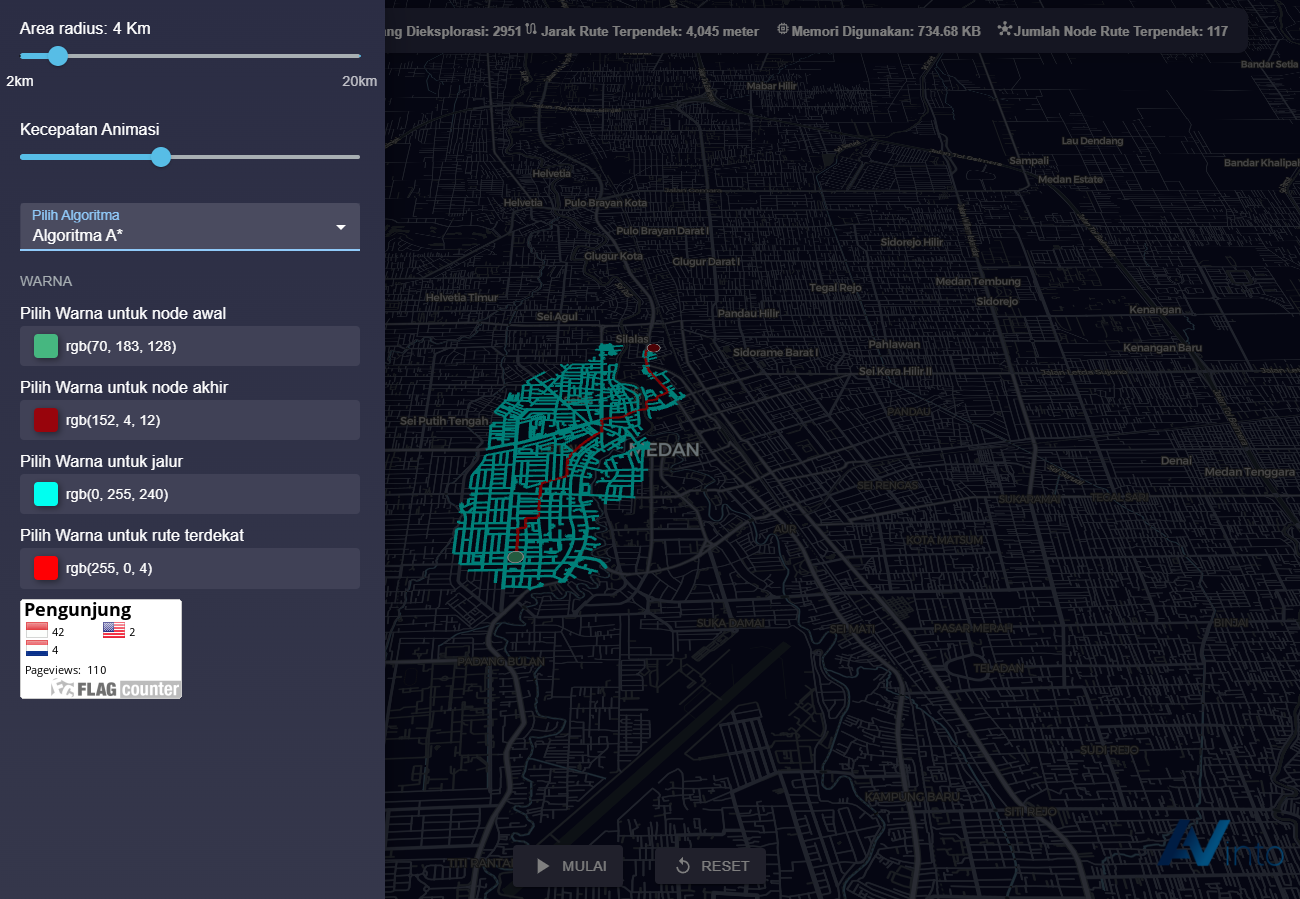1300x899 pixels.
Task: Click the 'Sidorame Barat I' map label
Action: click(776, 352)
